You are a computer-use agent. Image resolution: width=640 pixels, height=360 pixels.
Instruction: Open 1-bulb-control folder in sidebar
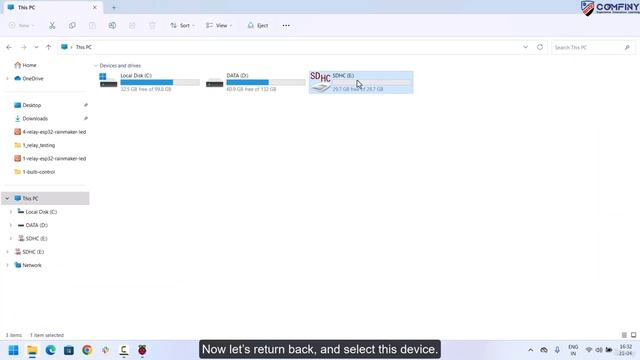click(x=35, y=172)
